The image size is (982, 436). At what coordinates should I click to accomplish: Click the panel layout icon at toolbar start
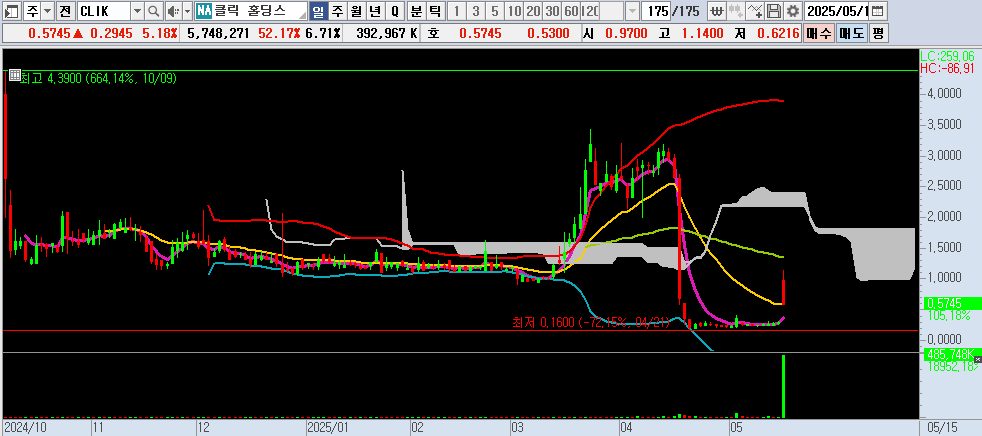[12, 11]
